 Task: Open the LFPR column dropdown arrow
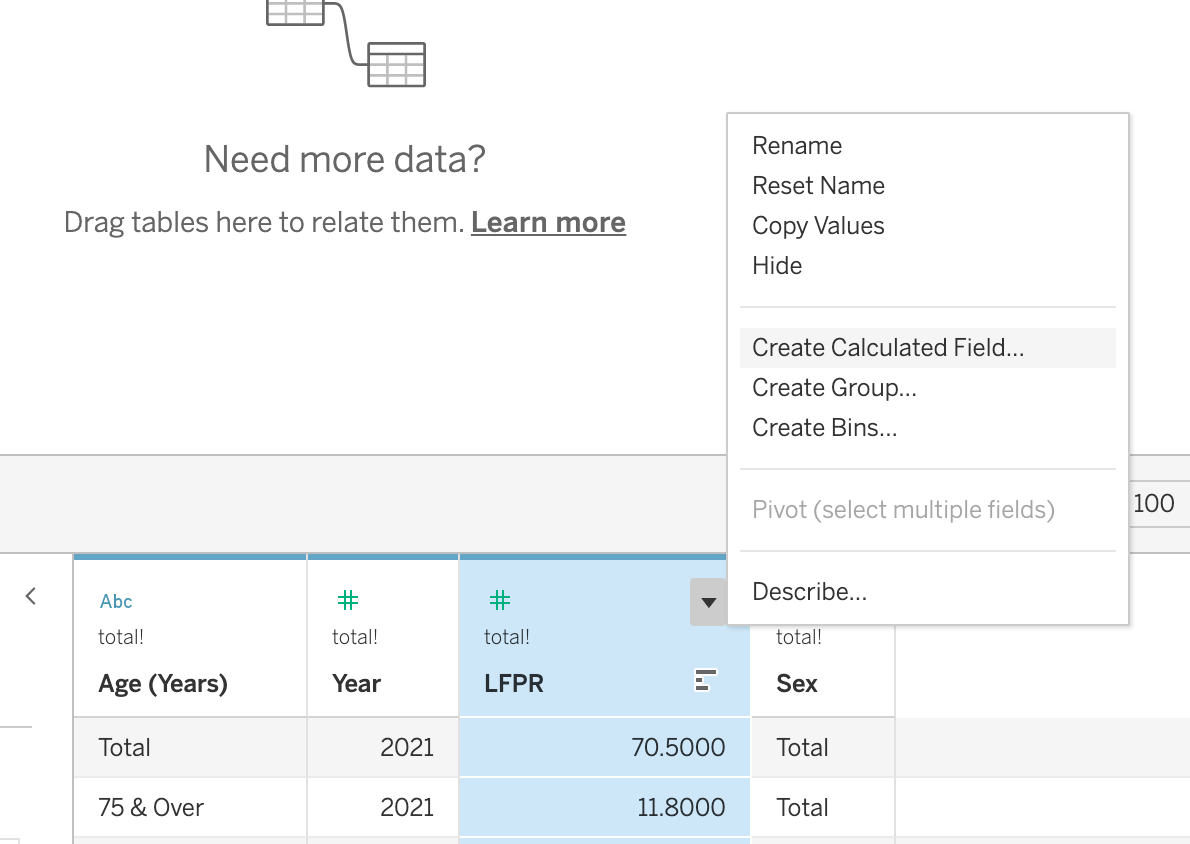pyautogui.click(x=708, y=602)
